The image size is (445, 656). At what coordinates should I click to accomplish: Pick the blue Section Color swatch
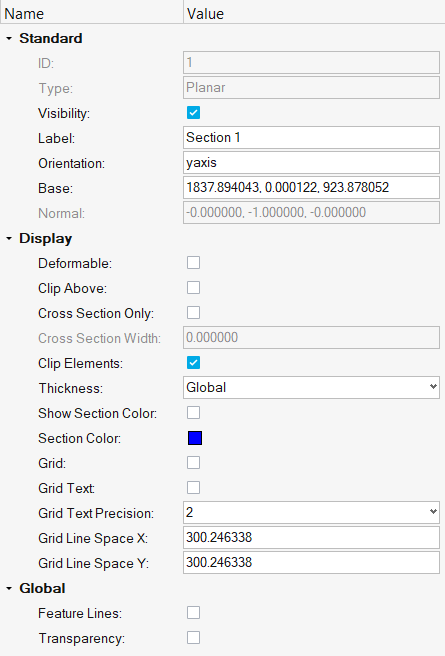point(195,438)
